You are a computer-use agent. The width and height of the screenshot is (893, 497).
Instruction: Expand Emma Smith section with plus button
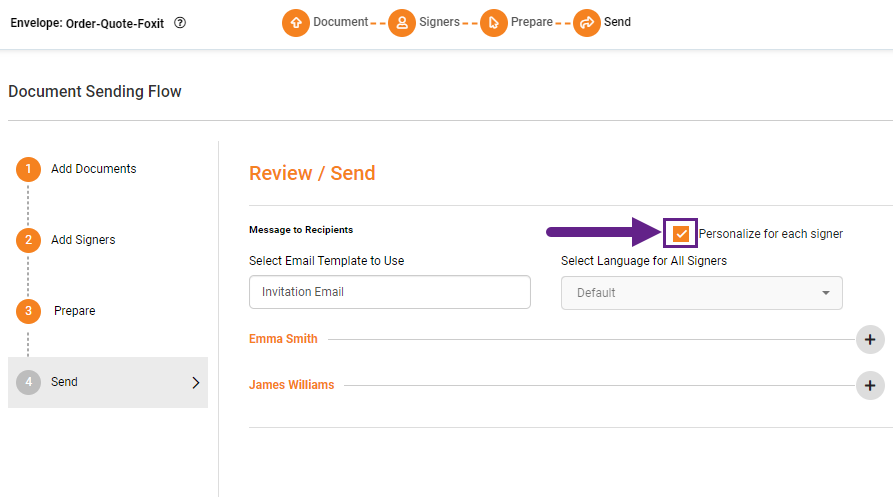(870, 340)
